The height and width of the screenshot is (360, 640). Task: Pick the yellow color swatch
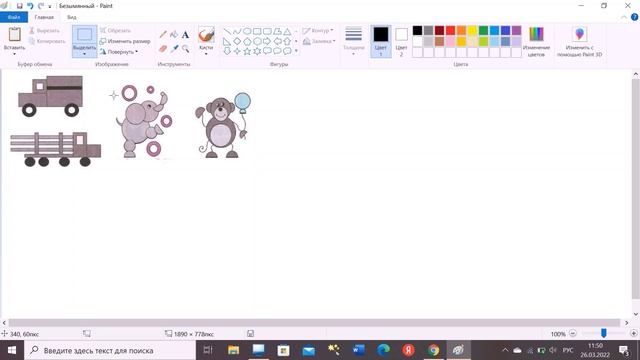[472, 31]
